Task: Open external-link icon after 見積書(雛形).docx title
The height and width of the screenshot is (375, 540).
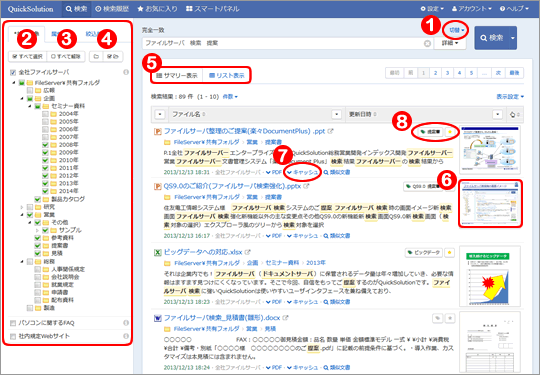Action: (x=285, y=318)
